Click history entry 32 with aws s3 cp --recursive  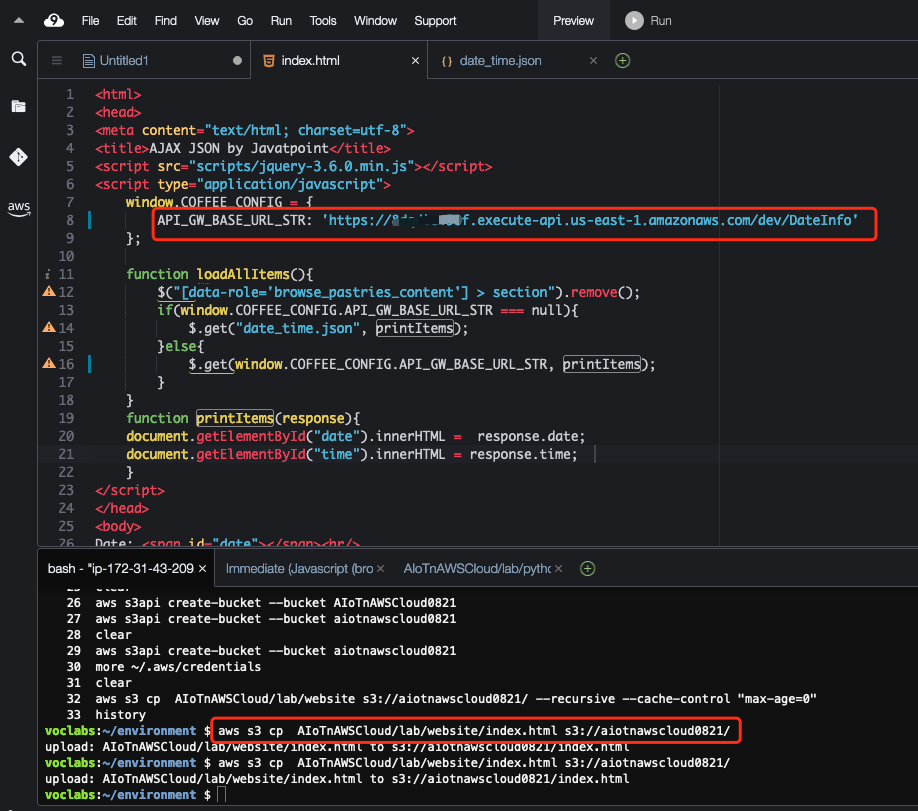point(455,699)
